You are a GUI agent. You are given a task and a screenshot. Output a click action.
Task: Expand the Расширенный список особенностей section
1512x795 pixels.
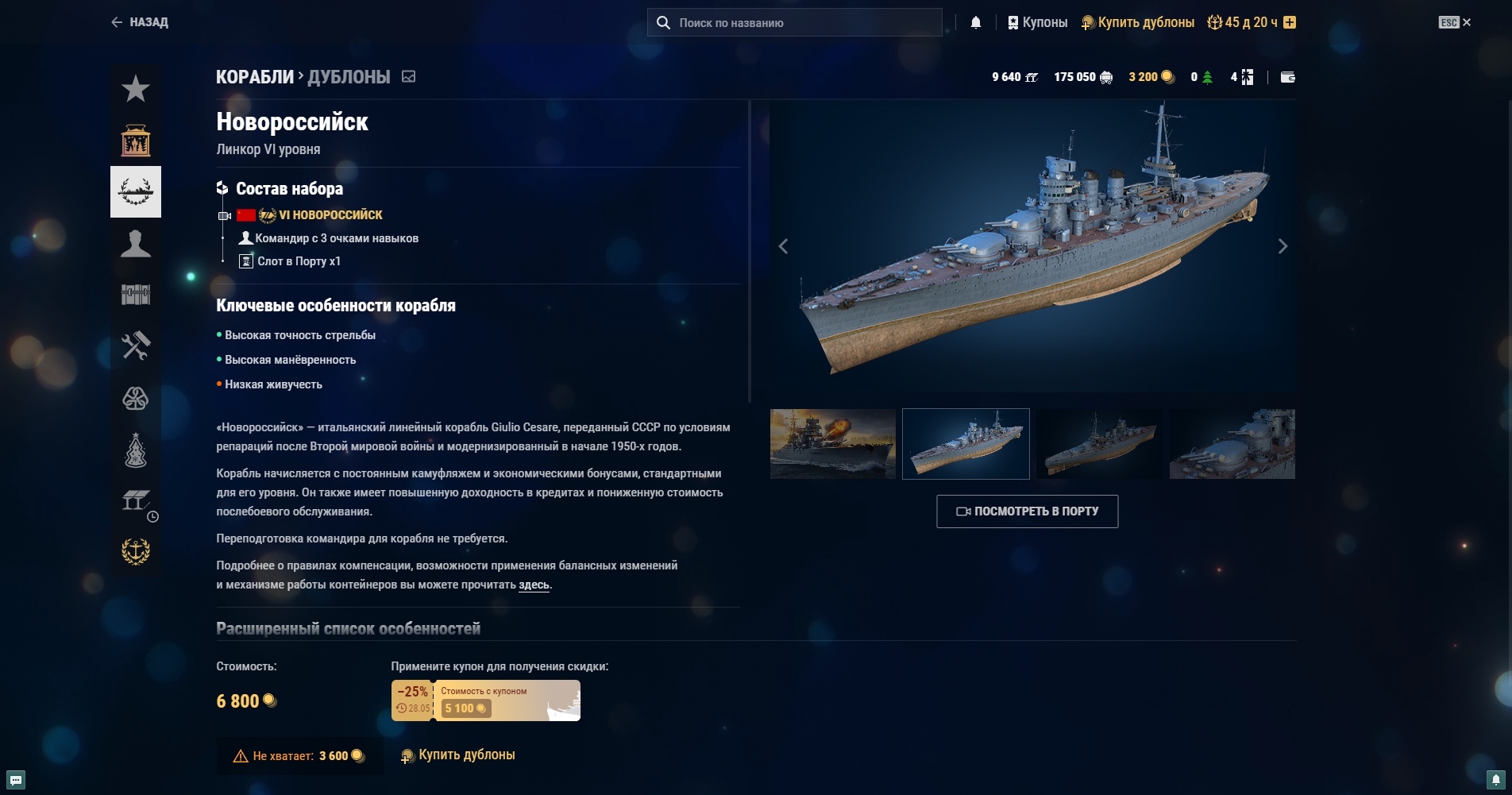pyautogui.click(x=349, y=628)
